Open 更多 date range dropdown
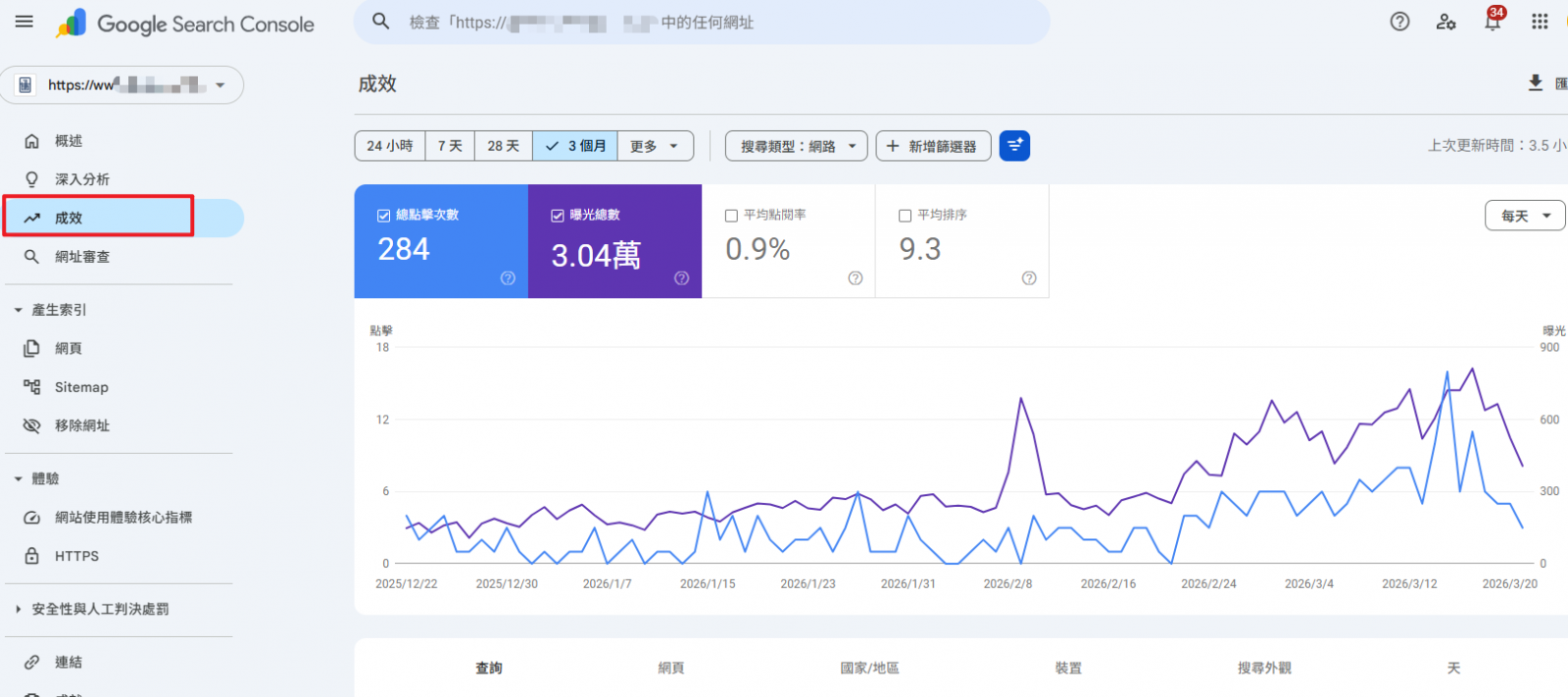The width and height of the screenshot is (1568, 697). tap(655, 146)
